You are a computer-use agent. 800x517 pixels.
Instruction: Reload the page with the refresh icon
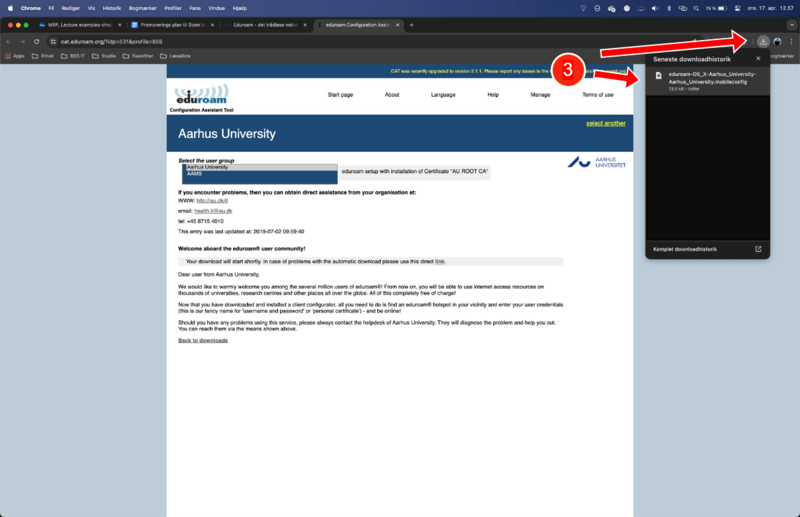tap(37, 41)
